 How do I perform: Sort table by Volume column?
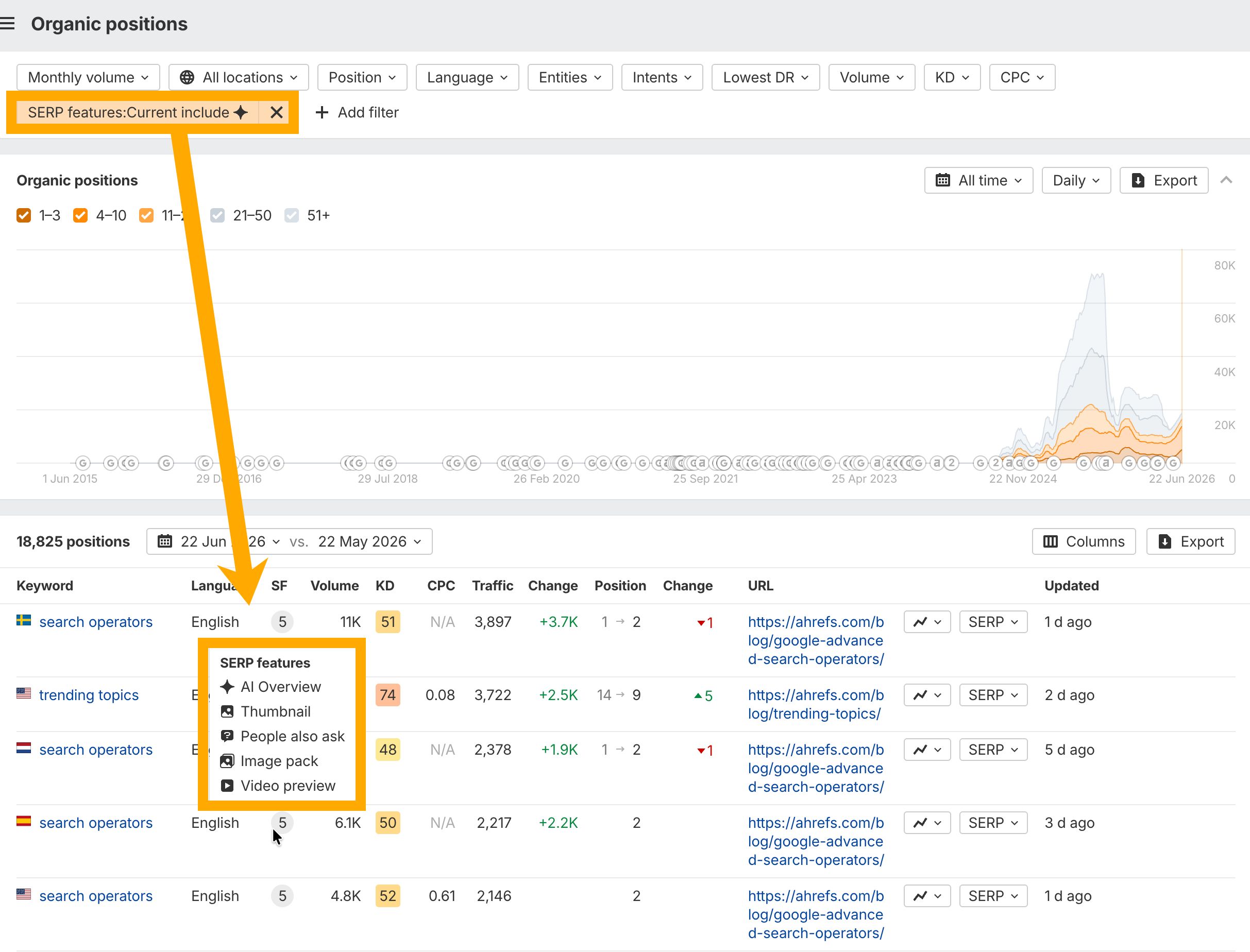[x=334, y=585]
